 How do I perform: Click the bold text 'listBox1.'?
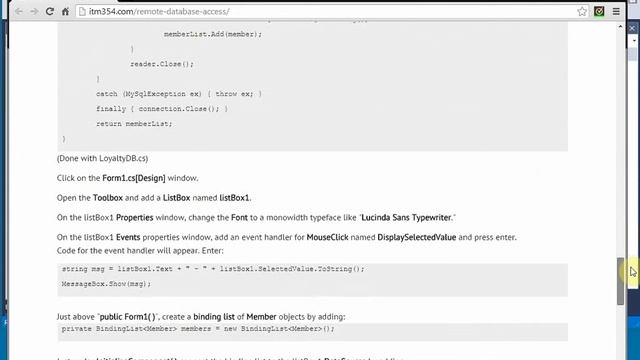[235, 198]
